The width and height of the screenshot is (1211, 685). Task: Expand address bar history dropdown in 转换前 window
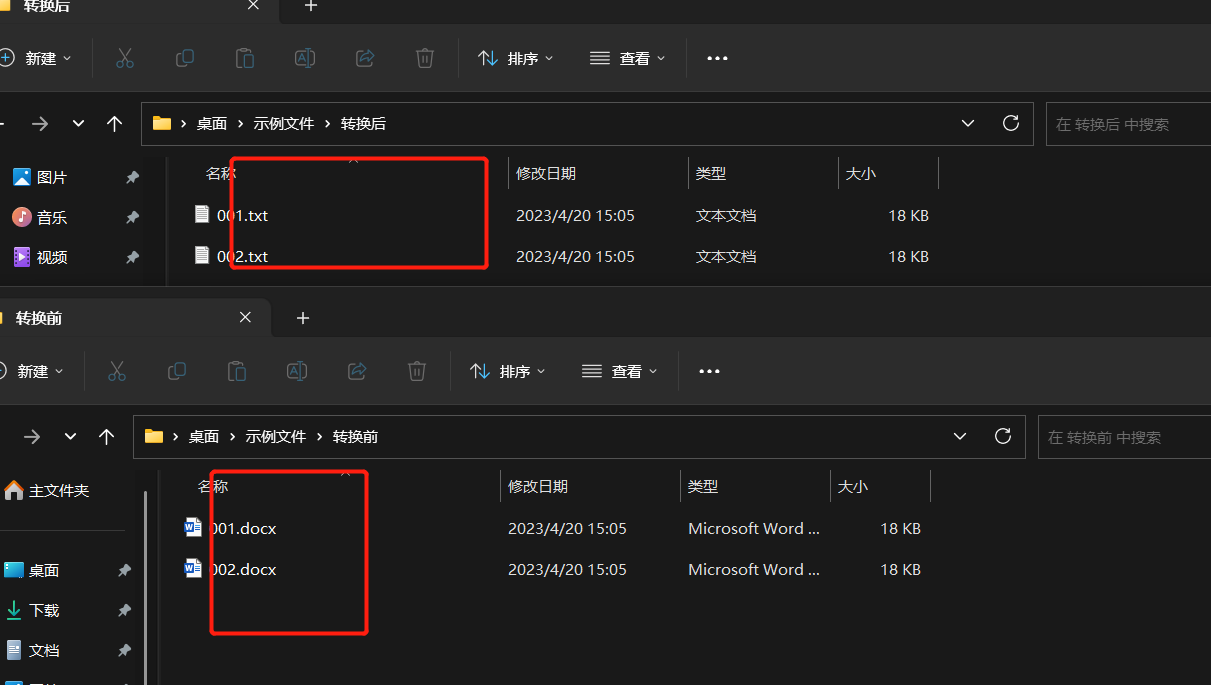(960, 436)
